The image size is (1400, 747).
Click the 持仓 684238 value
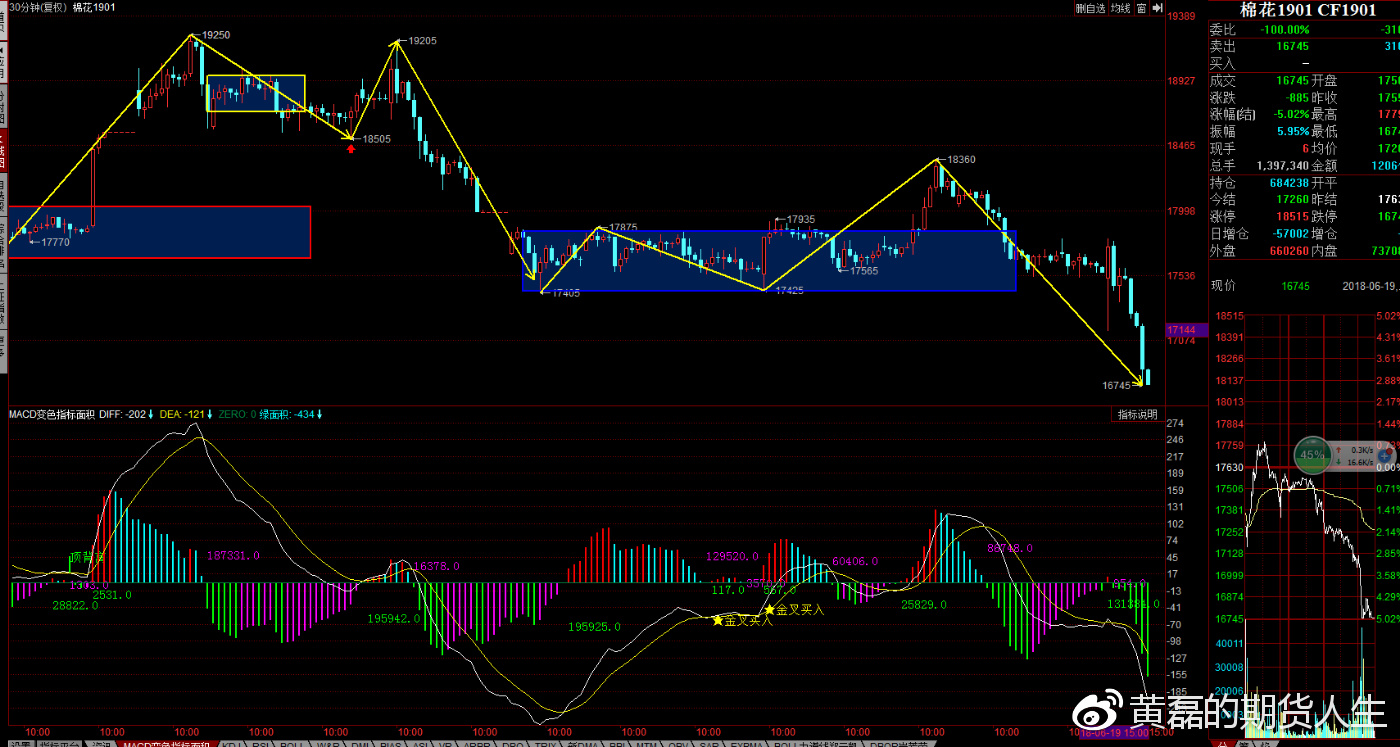(1289, 183)
